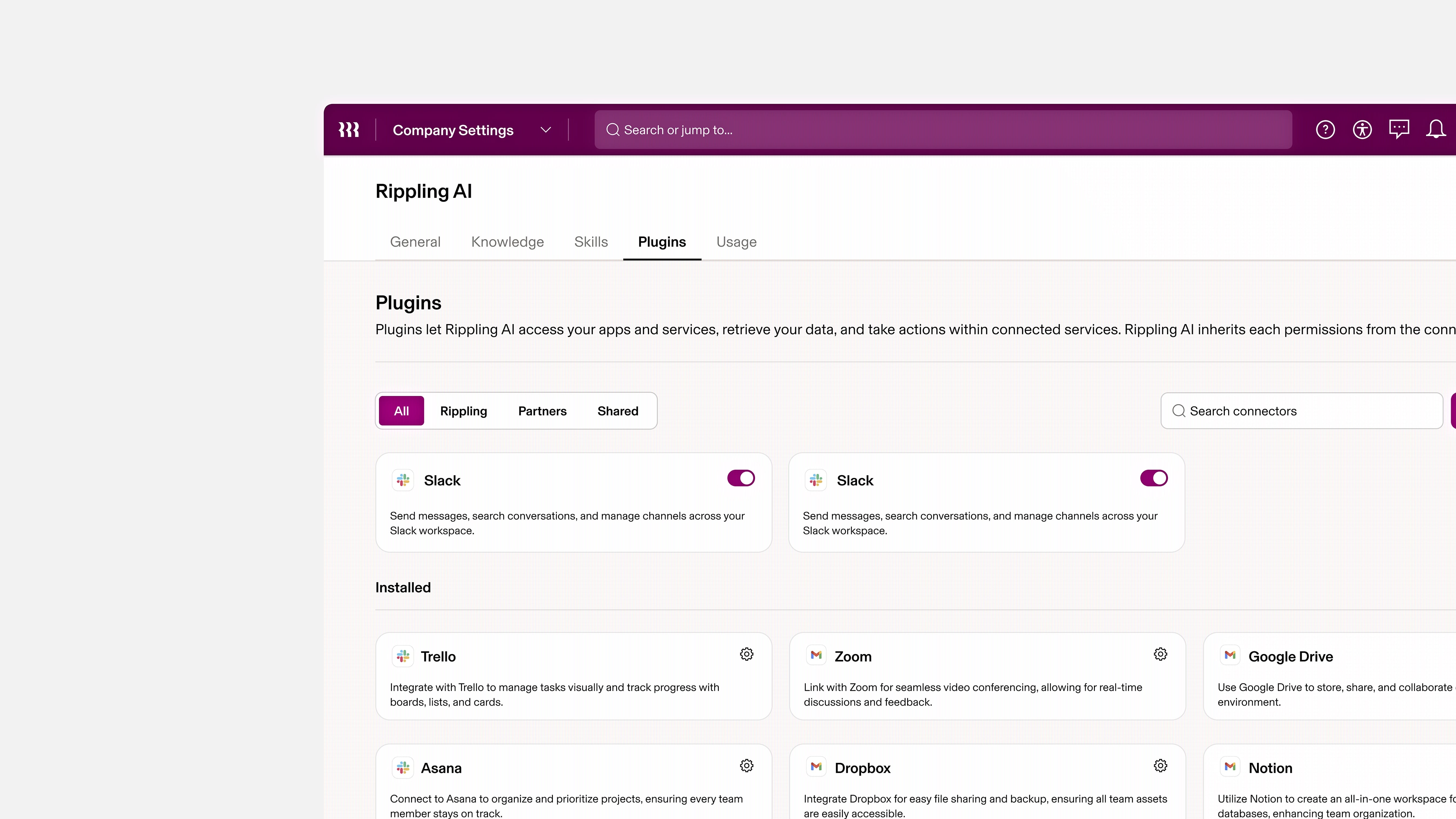Click the Search connectors input field

[x=1302, y=411]
